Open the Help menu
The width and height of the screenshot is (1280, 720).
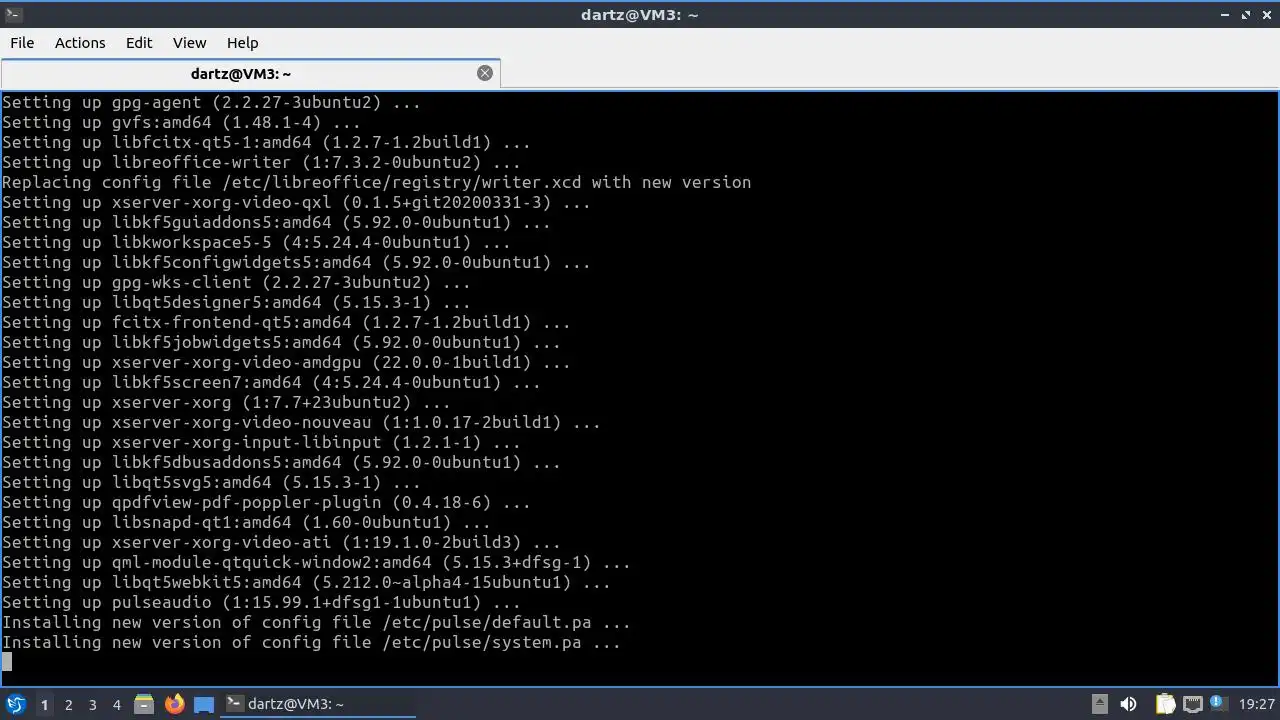(242, 42)
